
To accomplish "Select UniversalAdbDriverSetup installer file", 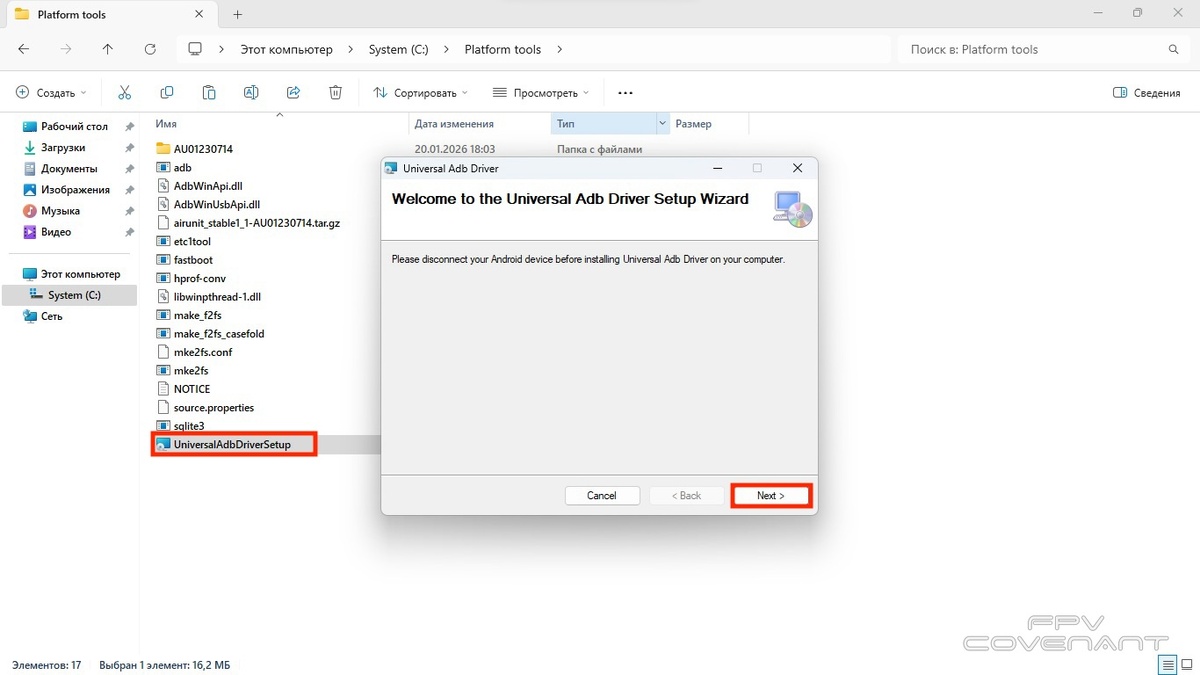I will point(234,444).
